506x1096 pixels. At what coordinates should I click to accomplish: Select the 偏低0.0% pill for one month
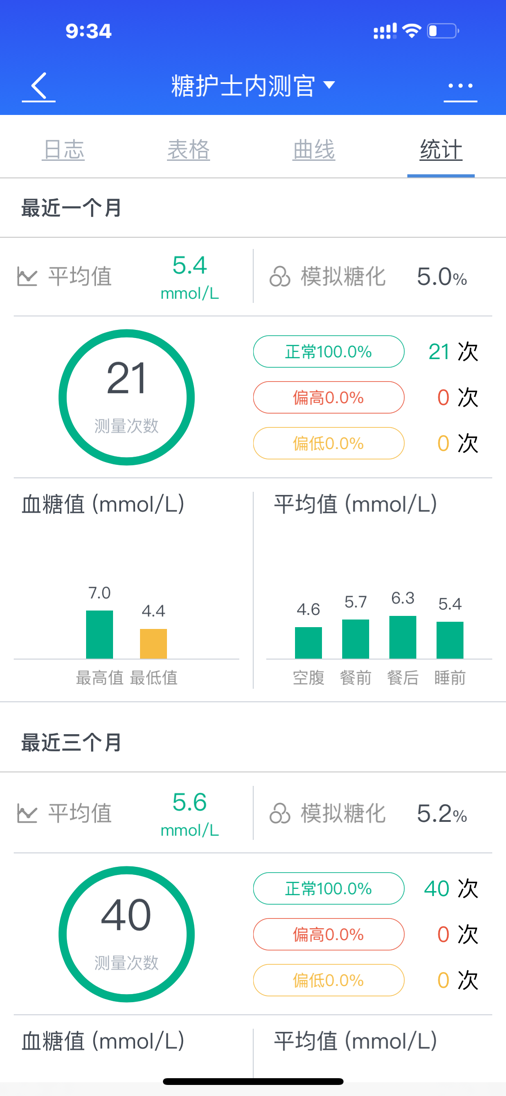coord(328,443)
